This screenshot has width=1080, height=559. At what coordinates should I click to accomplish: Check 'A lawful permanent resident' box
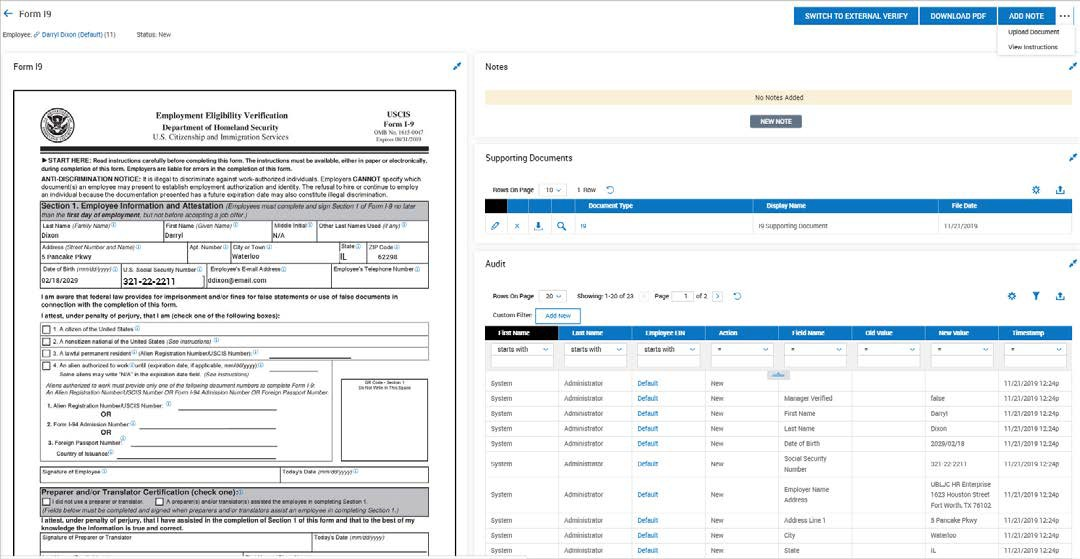click(x=46, y=352)
